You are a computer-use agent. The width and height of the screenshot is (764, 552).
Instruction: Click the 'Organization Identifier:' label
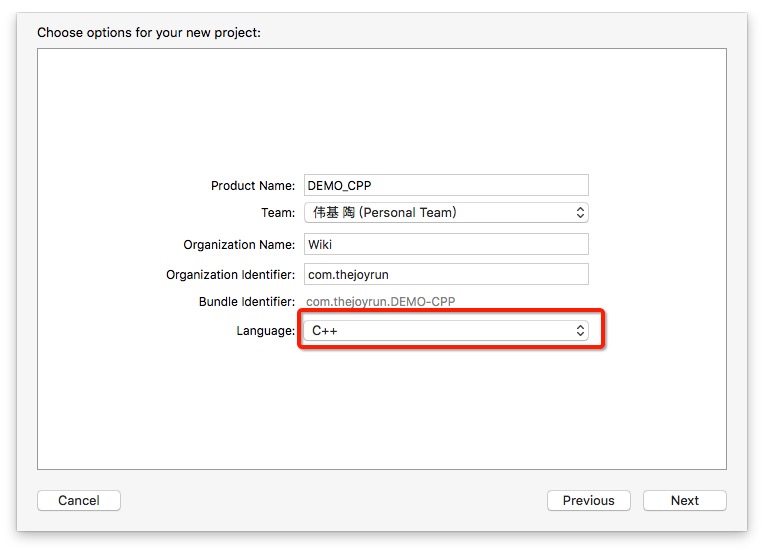coord(230,275)
